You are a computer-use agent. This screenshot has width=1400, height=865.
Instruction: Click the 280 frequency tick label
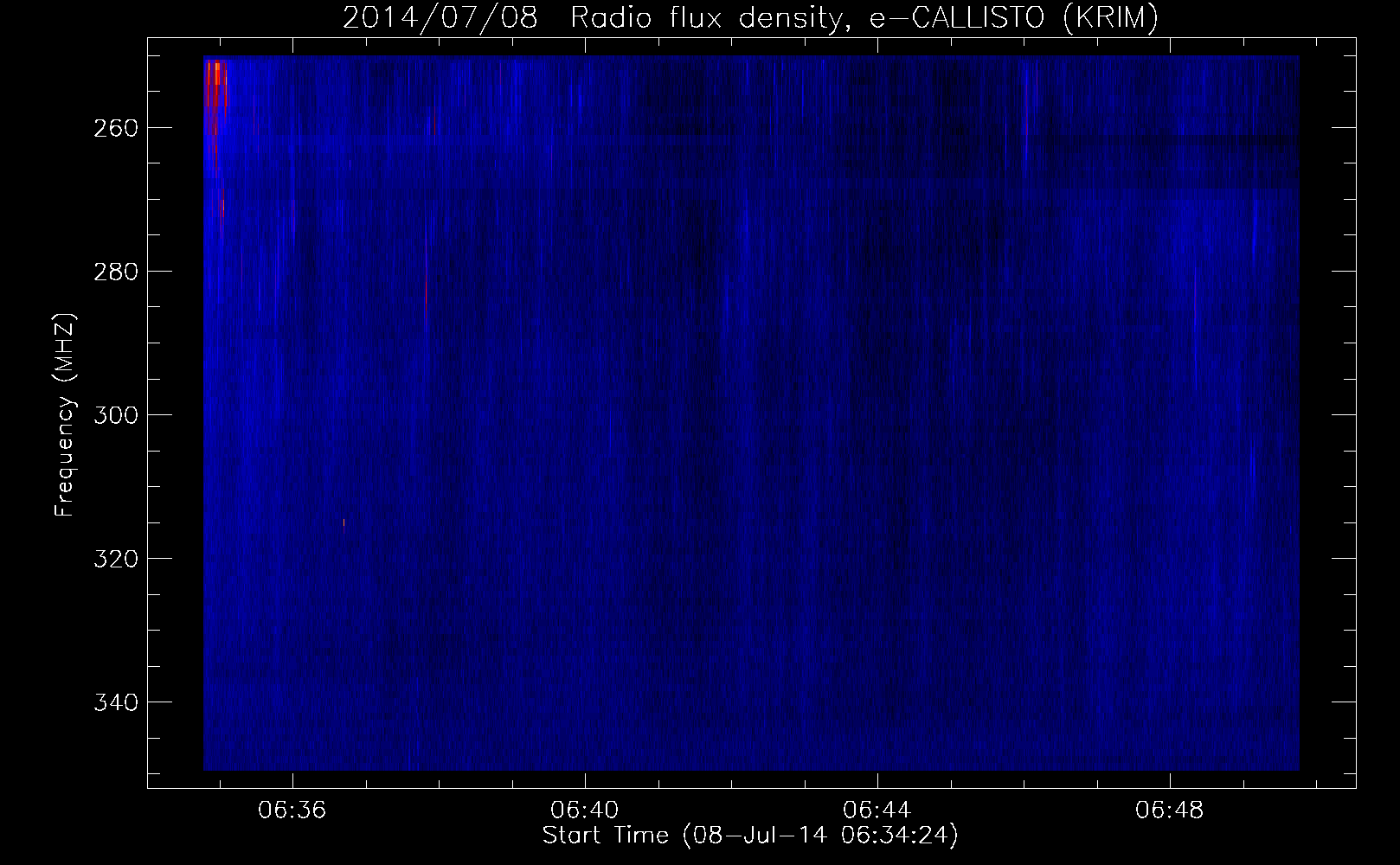pos(114,272)
